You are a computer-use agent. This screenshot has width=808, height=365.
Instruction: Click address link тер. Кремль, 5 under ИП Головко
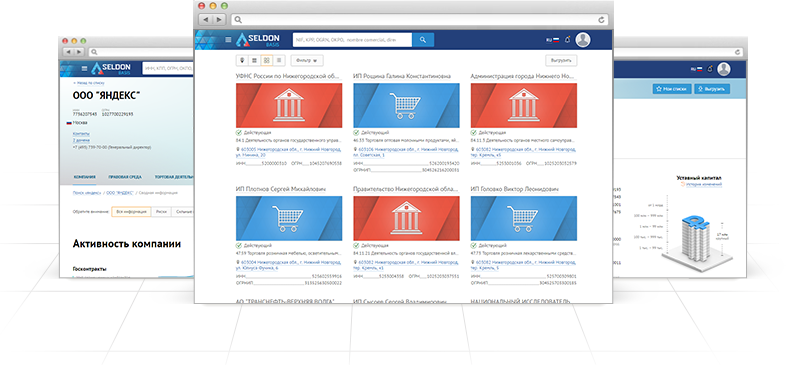click(484, 268)
